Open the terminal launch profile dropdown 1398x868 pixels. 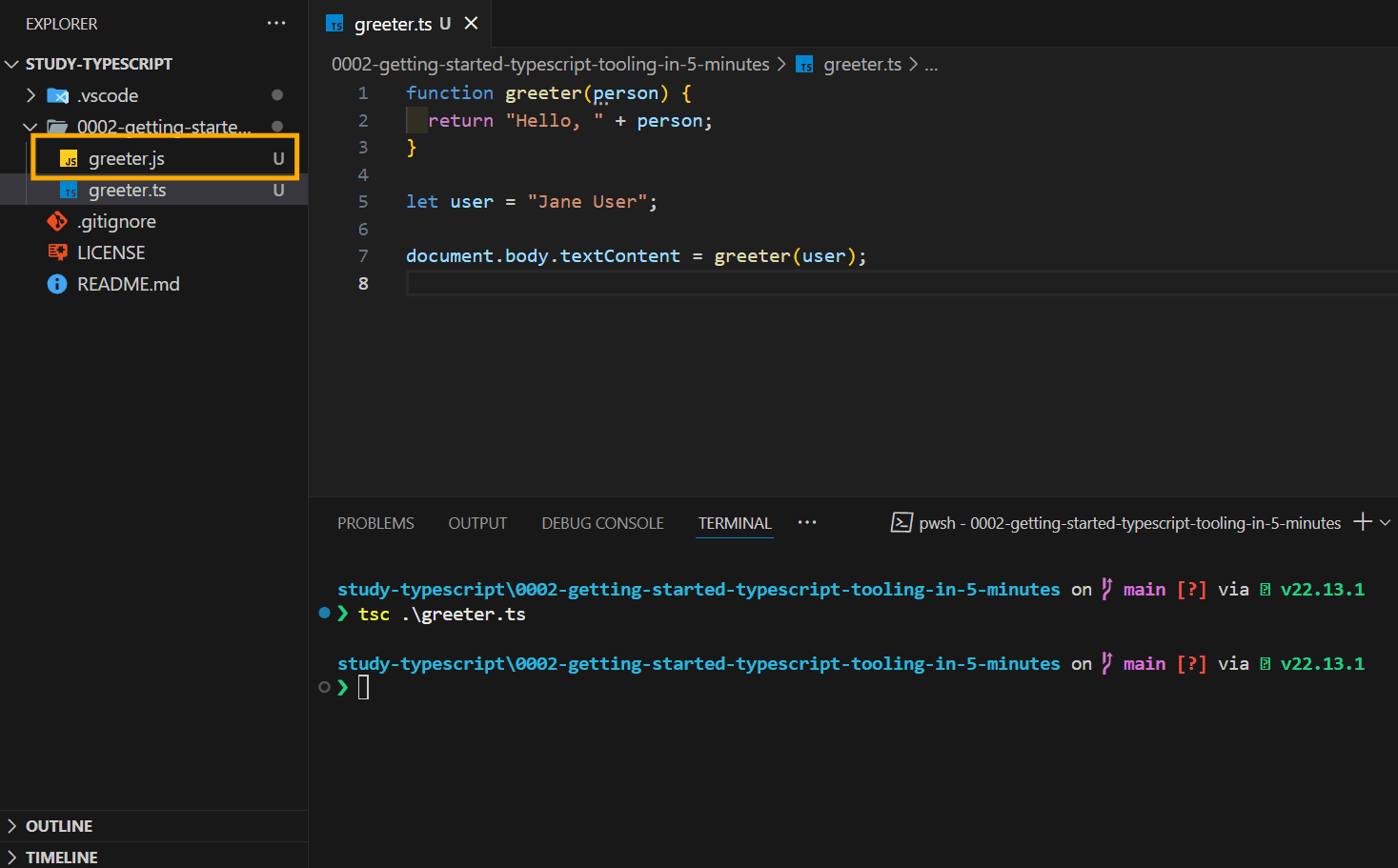(1386, 522)
